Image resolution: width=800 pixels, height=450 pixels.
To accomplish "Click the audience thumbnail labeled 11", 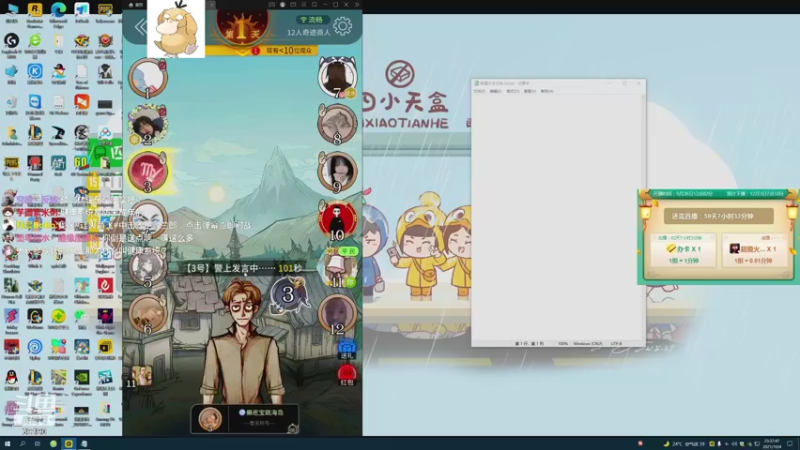I will 140,377.
